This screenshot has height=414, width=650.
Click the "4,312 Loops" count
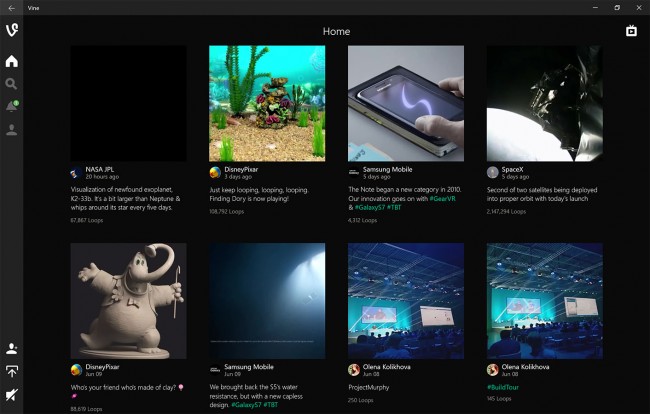point(362,220)
